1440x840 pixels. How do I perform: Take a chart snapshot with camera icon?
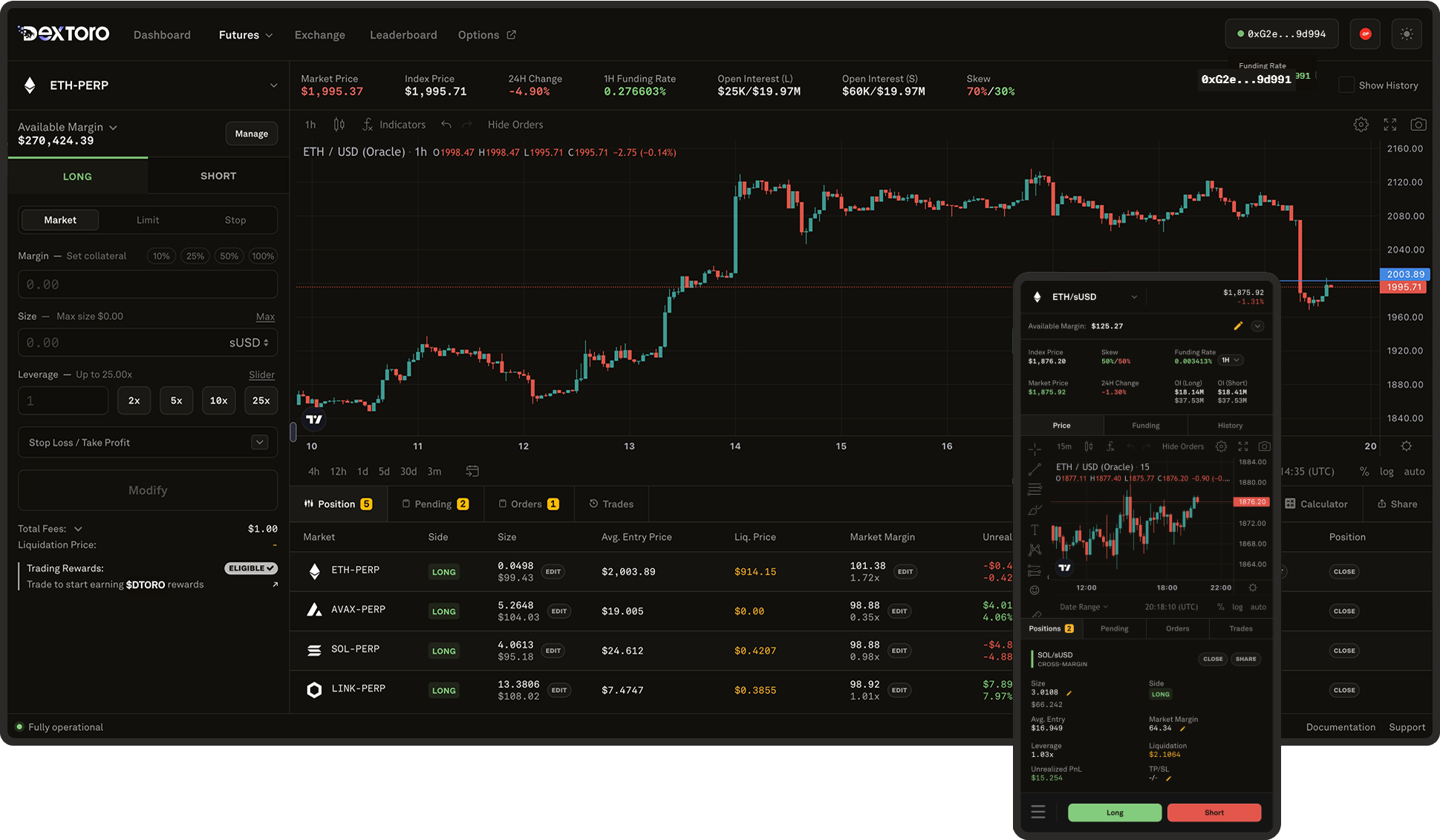click(x=1418, y=125)
